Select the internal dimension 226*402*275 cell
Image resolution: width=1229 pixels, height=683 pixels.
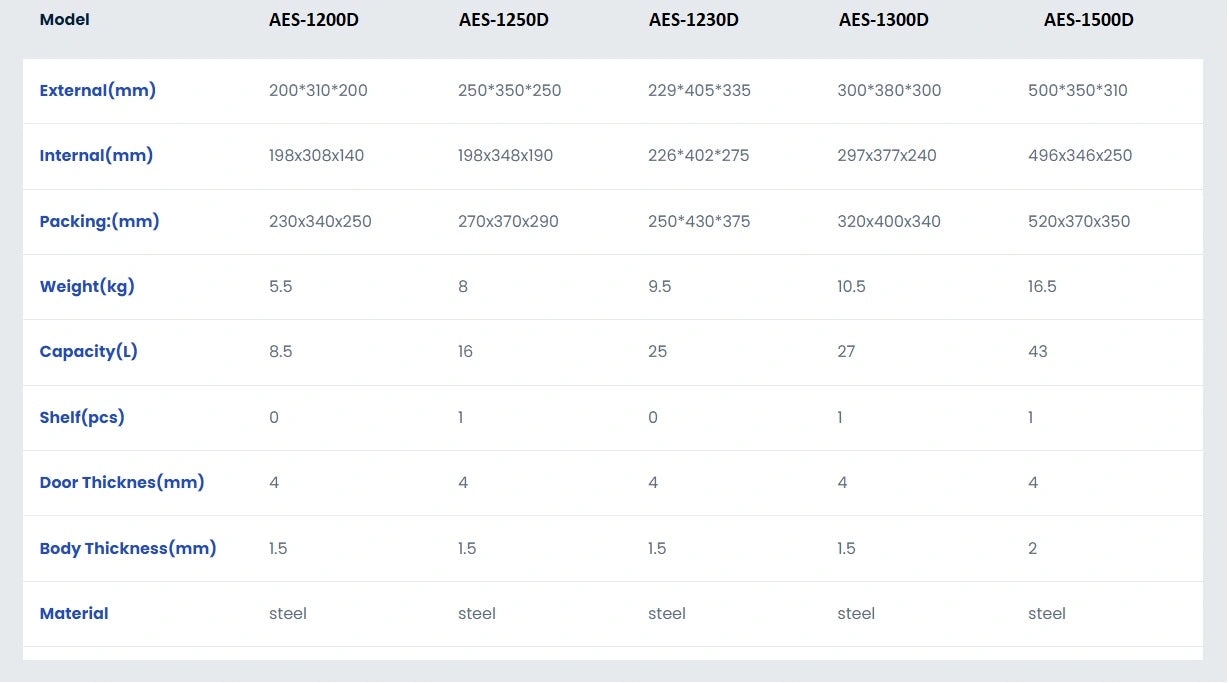coord(698,156)
